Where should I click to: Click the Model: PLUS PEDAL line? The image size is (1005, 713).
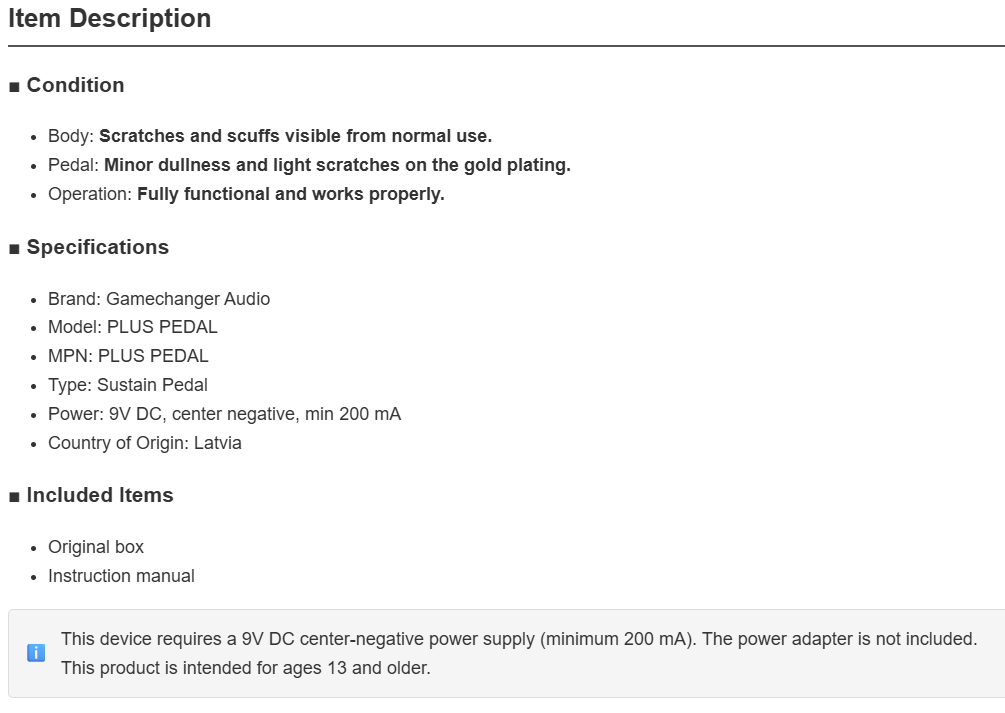pyautogui.click(x=133, y=327)
